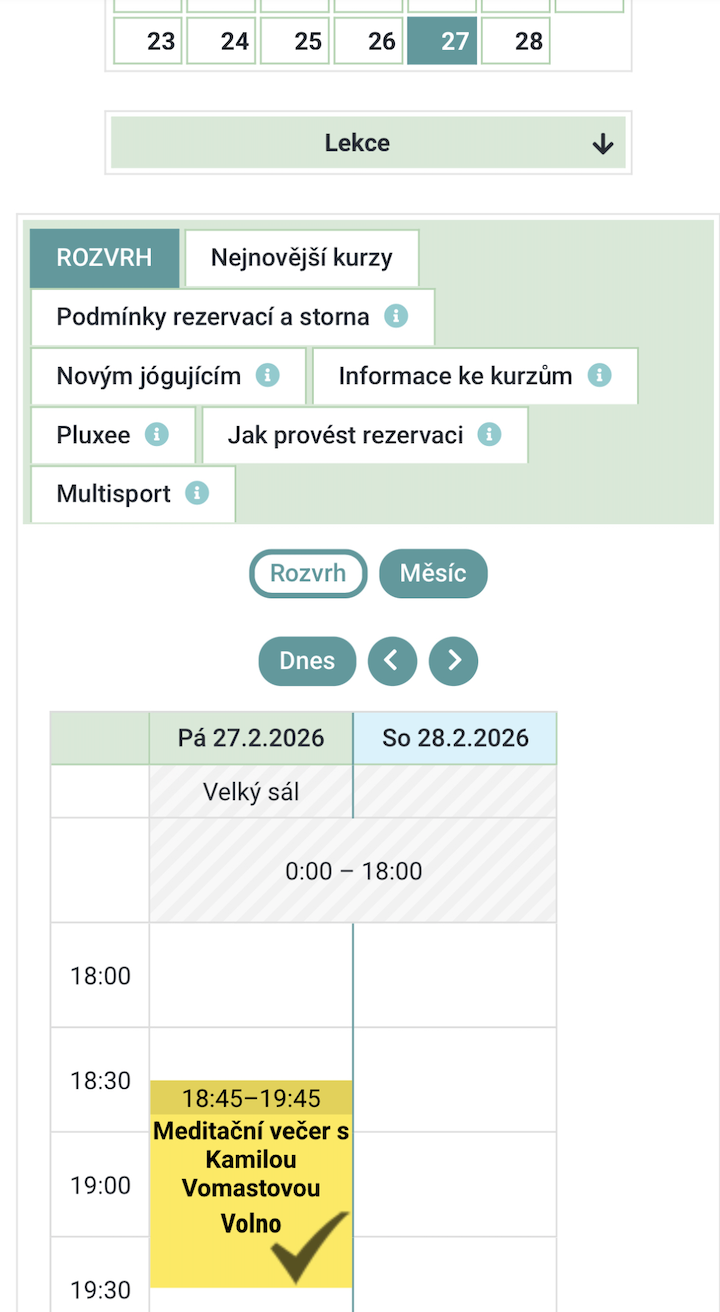The width and height of the screenshot is (720, 1312).
Task: Expand the Lekce dropdown
Action: tap(357, 143)
